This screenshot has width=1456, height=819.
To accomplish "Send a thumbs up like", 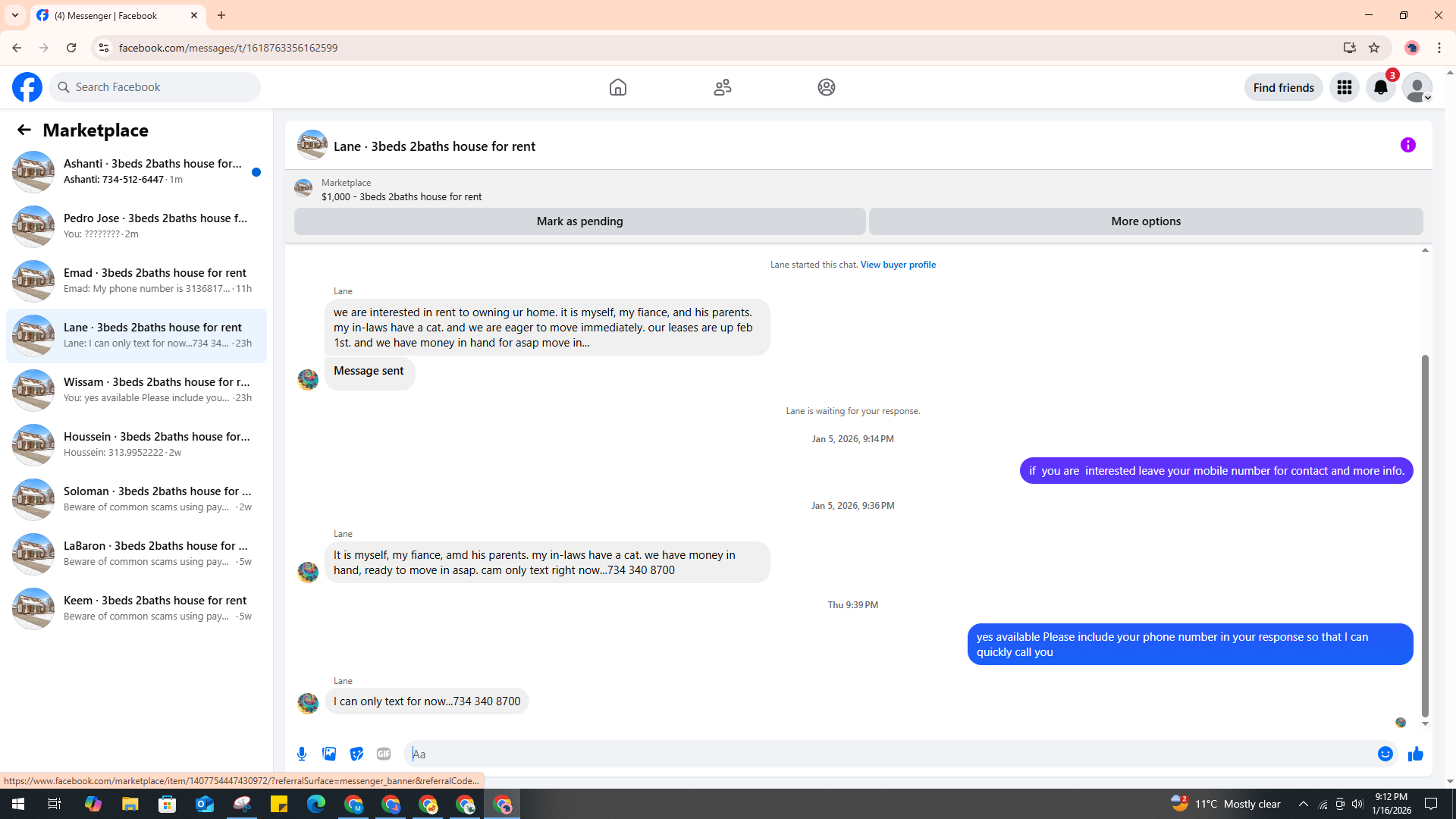I will point(1415,754).
